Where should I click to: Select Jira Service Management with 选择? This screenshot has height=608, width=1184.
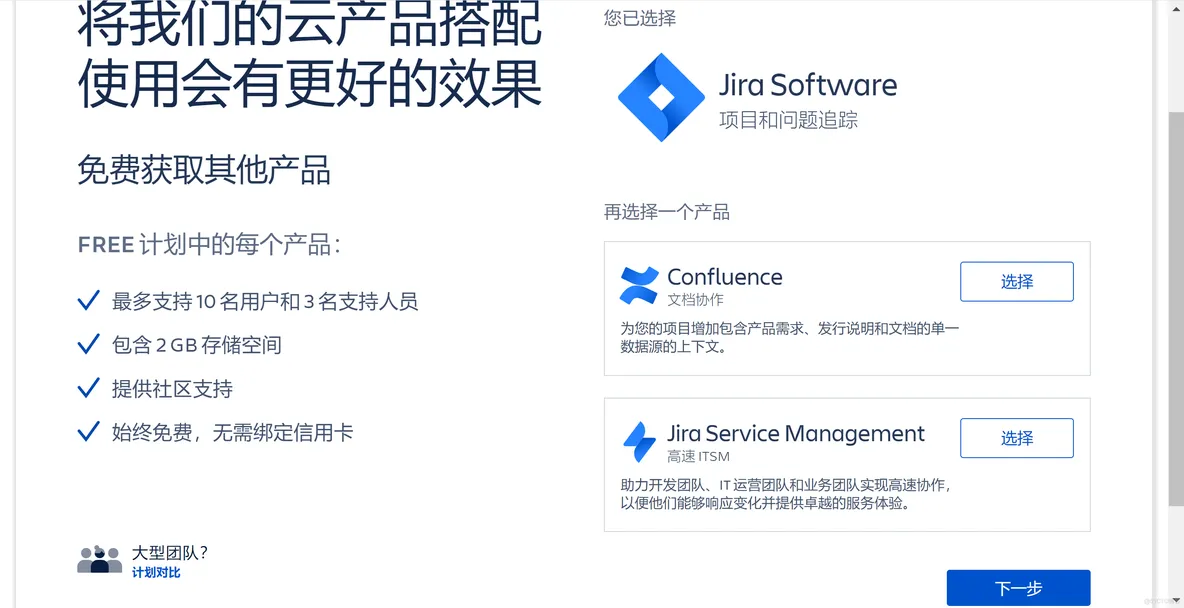[x=1016, y=438]
